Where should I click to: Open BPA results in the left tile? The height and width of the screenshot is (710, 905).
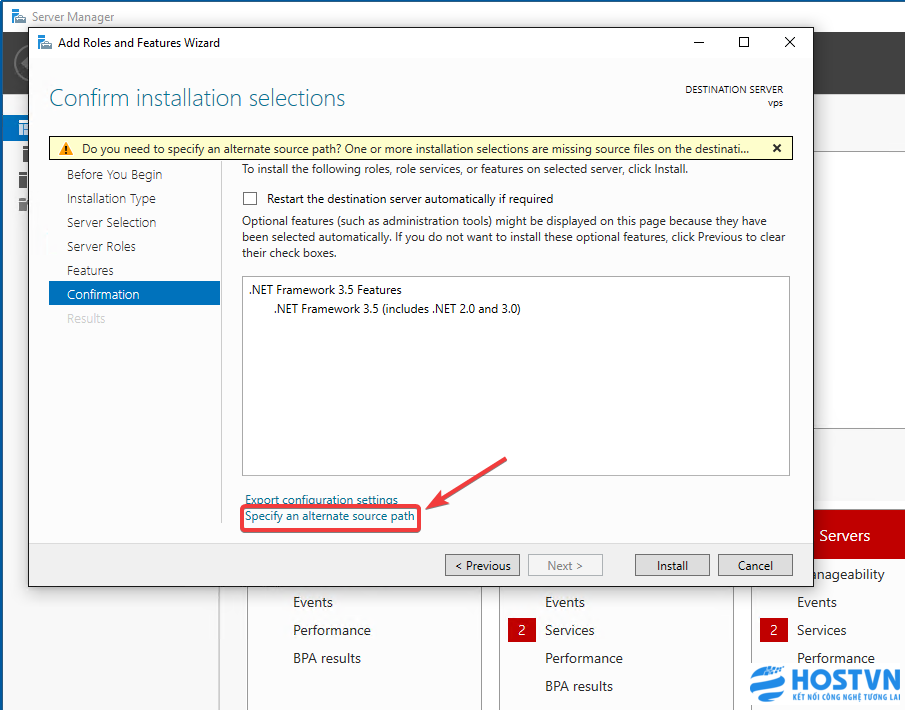pos(327,659)
